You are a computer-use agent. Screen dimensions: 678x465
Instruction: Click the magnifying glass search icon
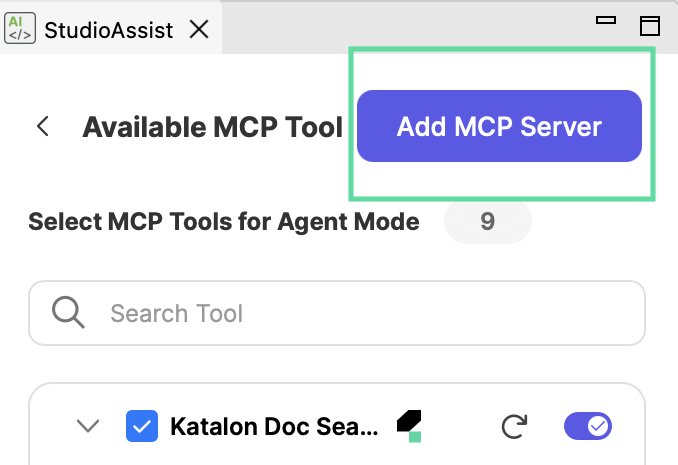click(x=68, y=312)
